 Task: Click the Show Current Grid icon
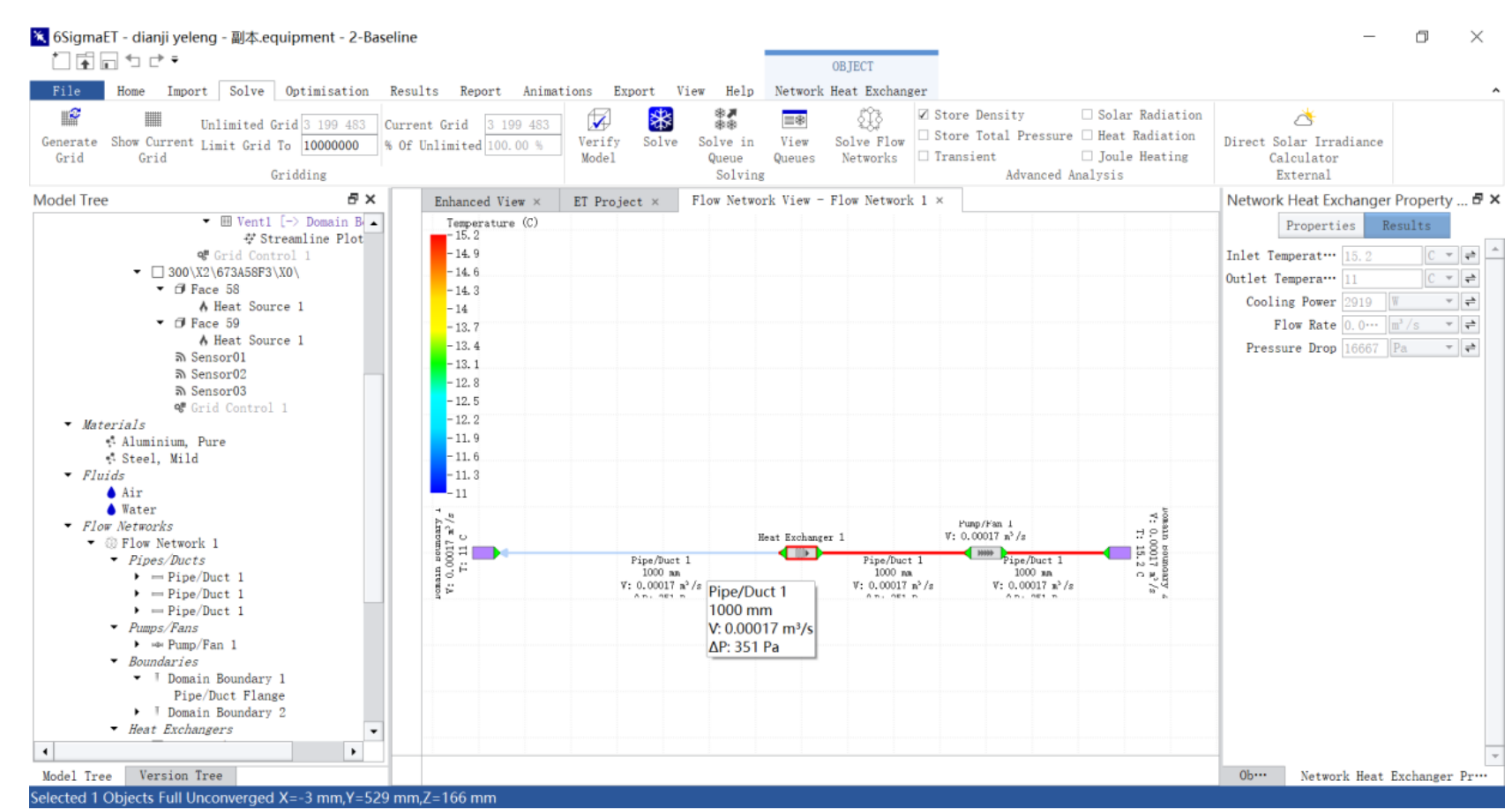click(152, 119)
